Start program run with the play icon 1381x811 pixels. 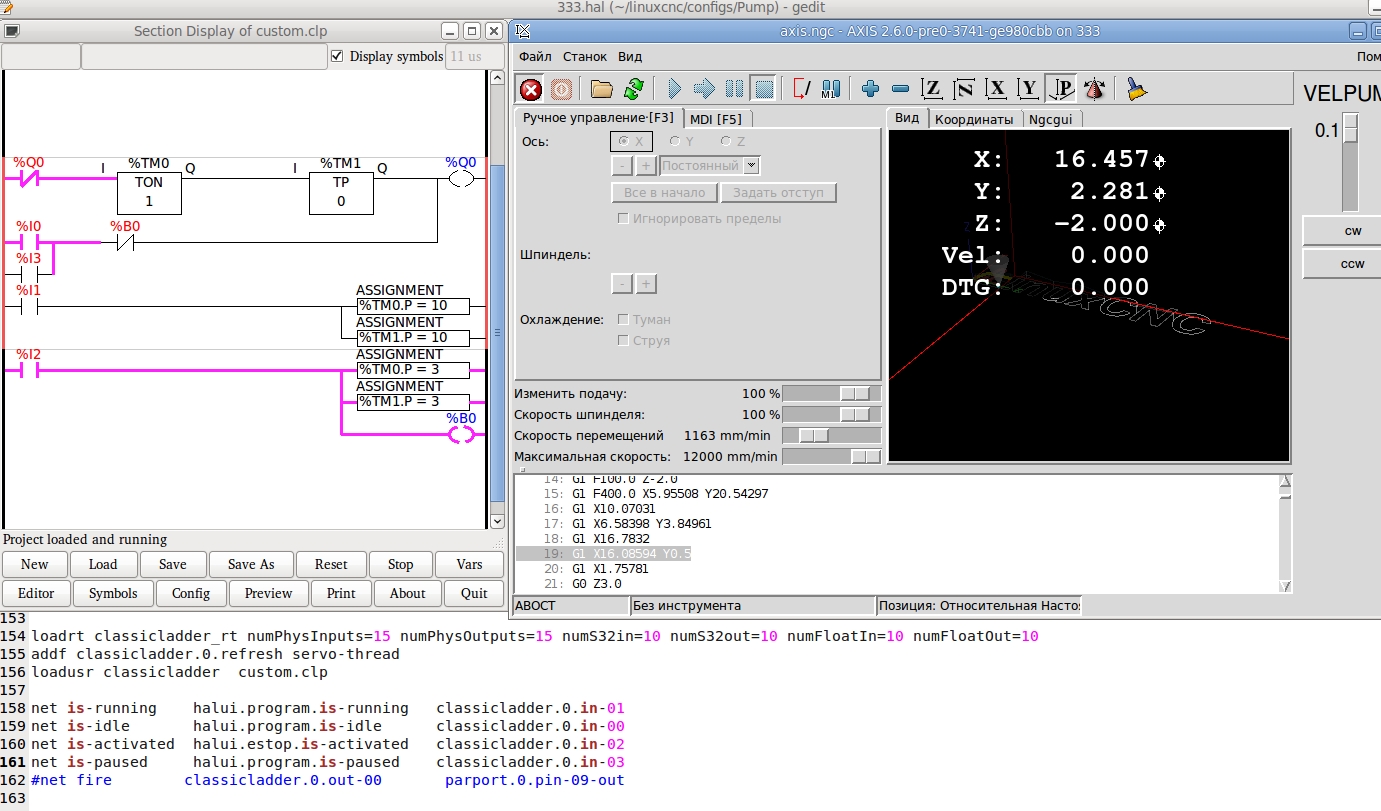coord(674,89)
